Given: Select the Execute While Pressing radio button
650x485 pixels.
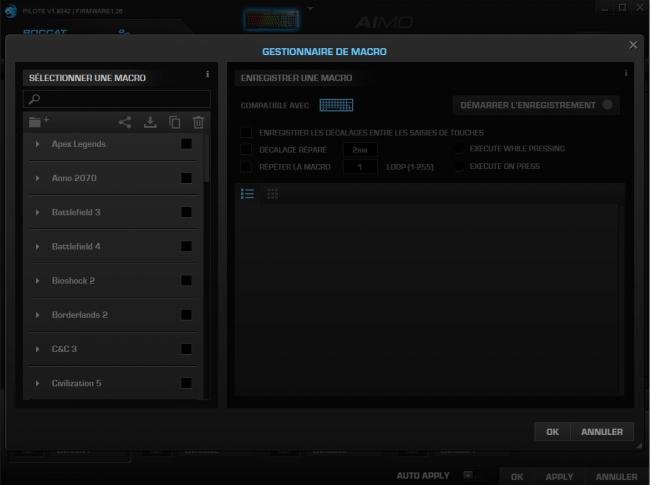Looking at the screenshot, I should pyautogui.click(x=458, y=149).
